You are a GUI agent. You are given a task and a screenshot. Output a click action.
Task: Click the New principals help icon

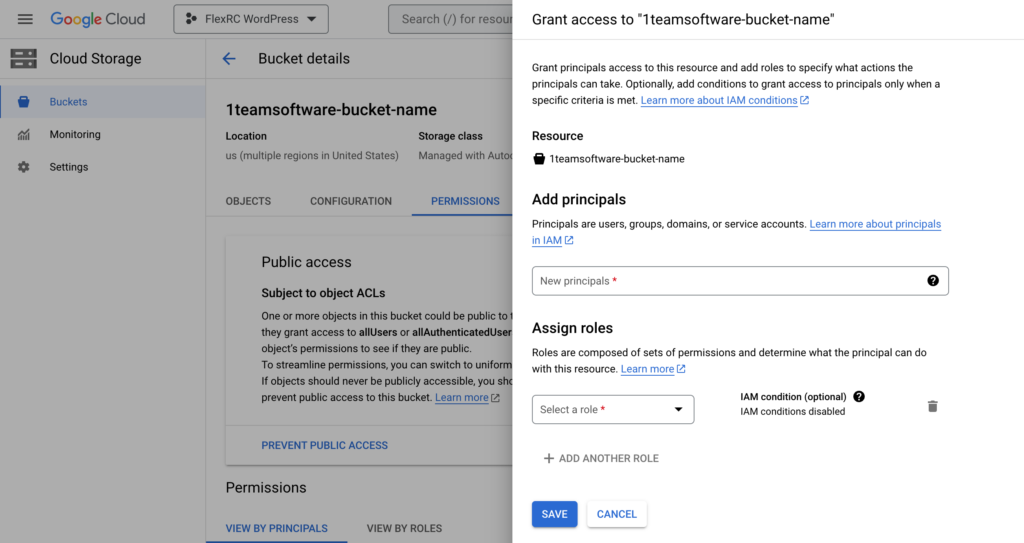point(933,281)
